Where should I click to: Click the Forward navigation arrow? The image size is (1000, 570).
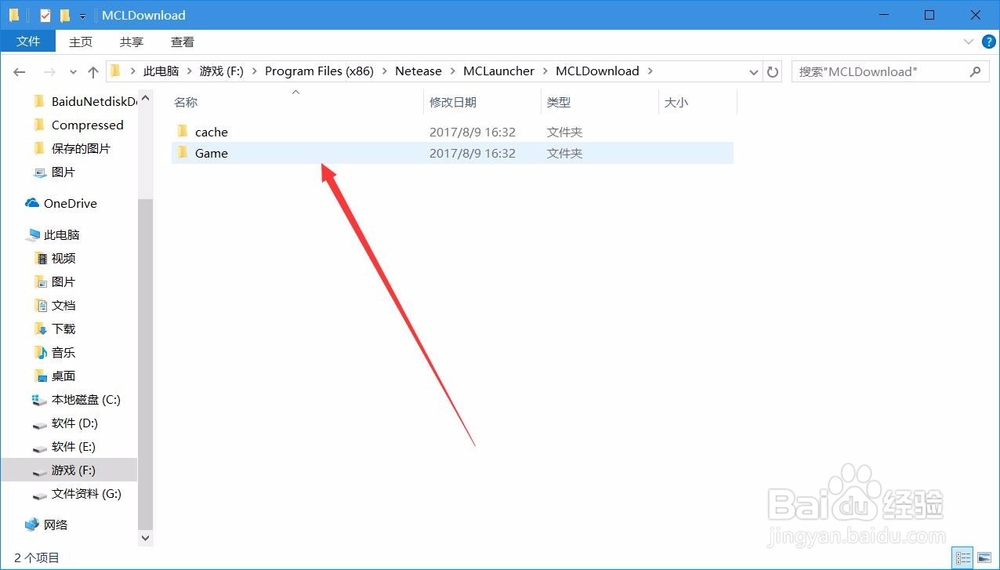49,72
